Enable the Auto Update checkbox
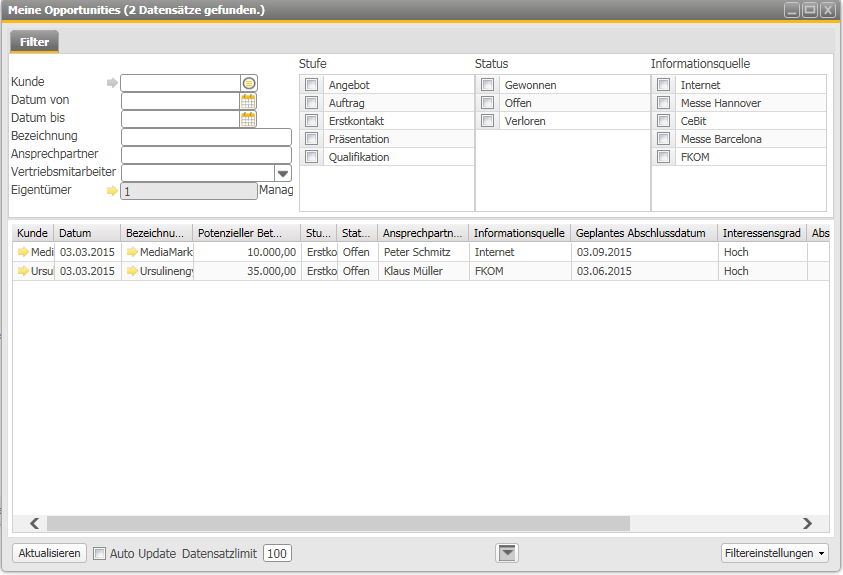843x575 pixels. 99,554
